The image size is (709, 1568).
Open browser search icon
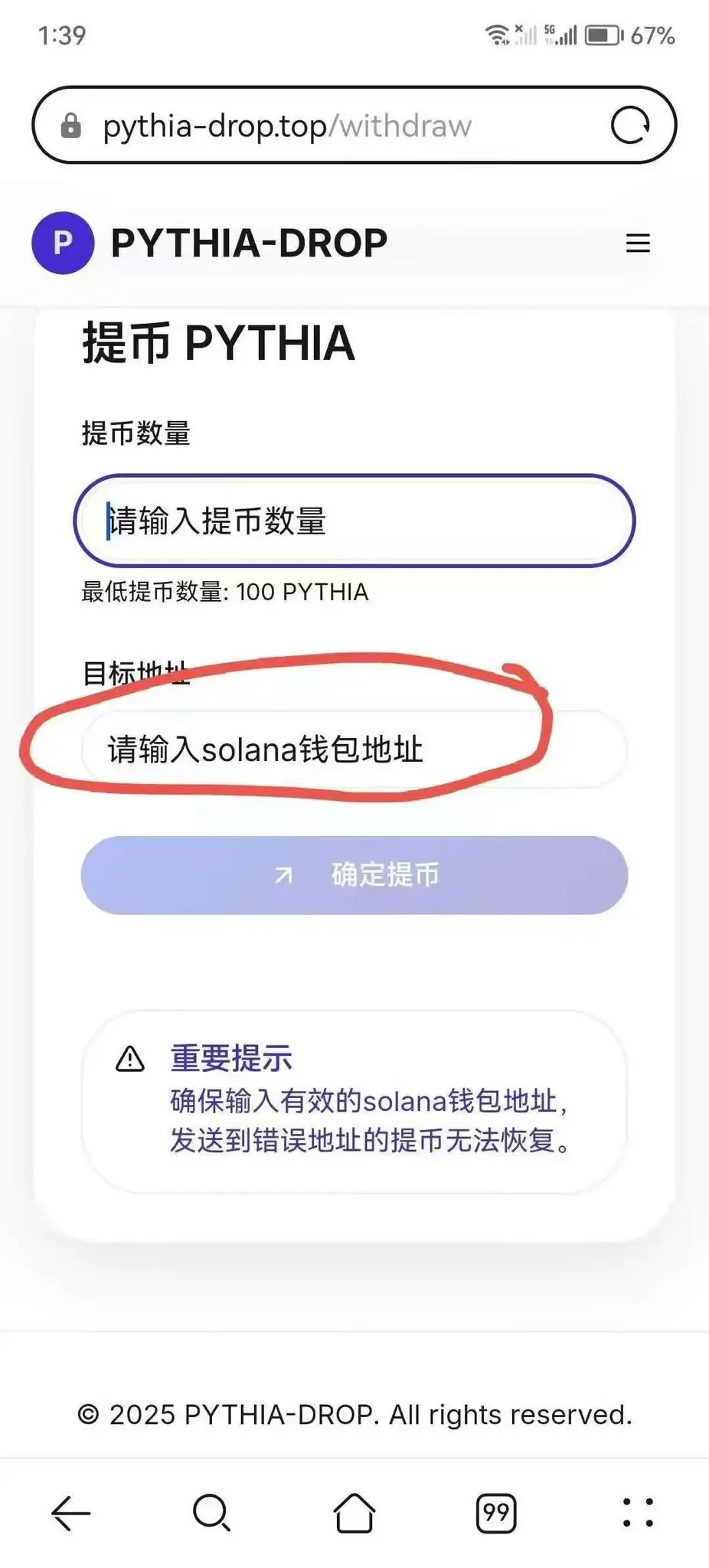[211, 1513]
